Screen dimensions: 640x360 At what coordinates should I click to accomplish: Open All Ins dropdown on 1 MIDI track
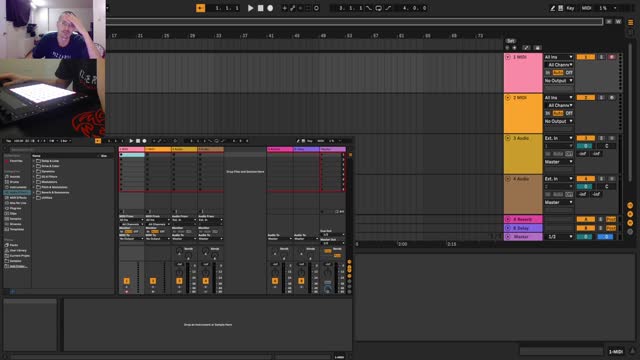[x=558, y=57]
